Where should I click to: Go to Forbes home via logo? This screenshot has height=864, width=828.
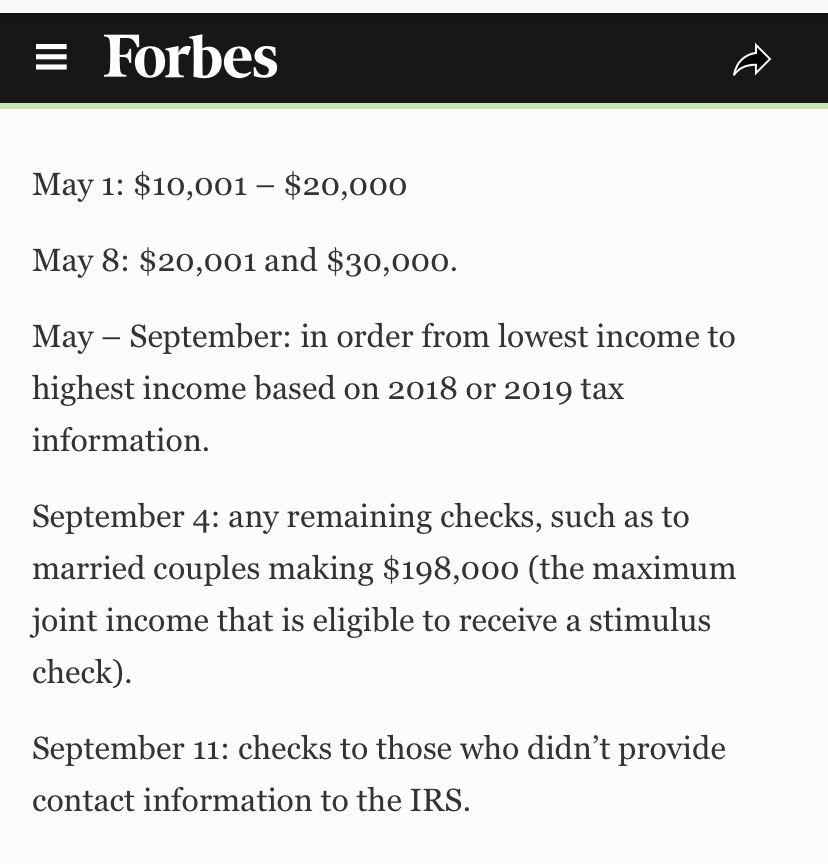point(191,57)
